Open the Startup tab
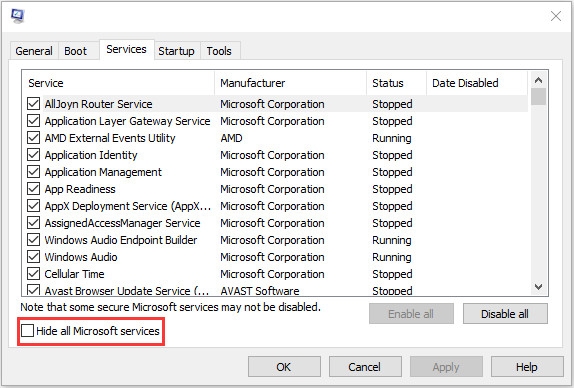 point(176,51)
